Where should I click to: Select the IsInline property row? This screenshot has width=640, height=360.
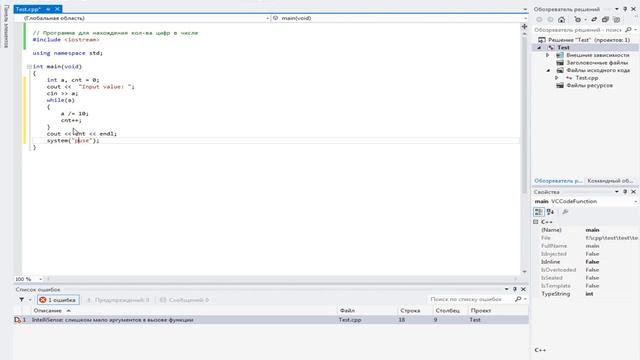[586, 262]
